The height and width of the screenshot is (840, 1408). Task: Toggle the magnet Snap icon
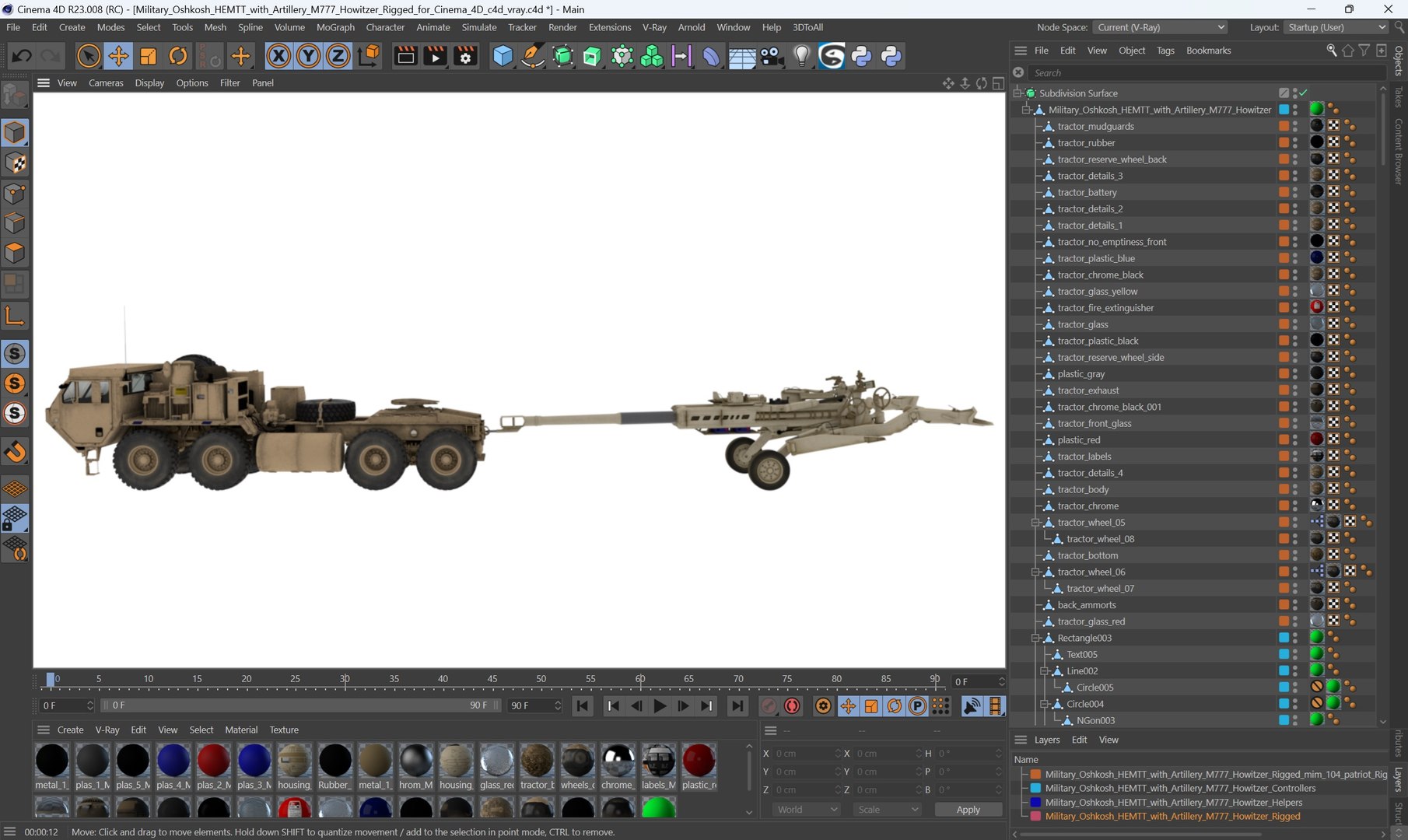point(15,452)
